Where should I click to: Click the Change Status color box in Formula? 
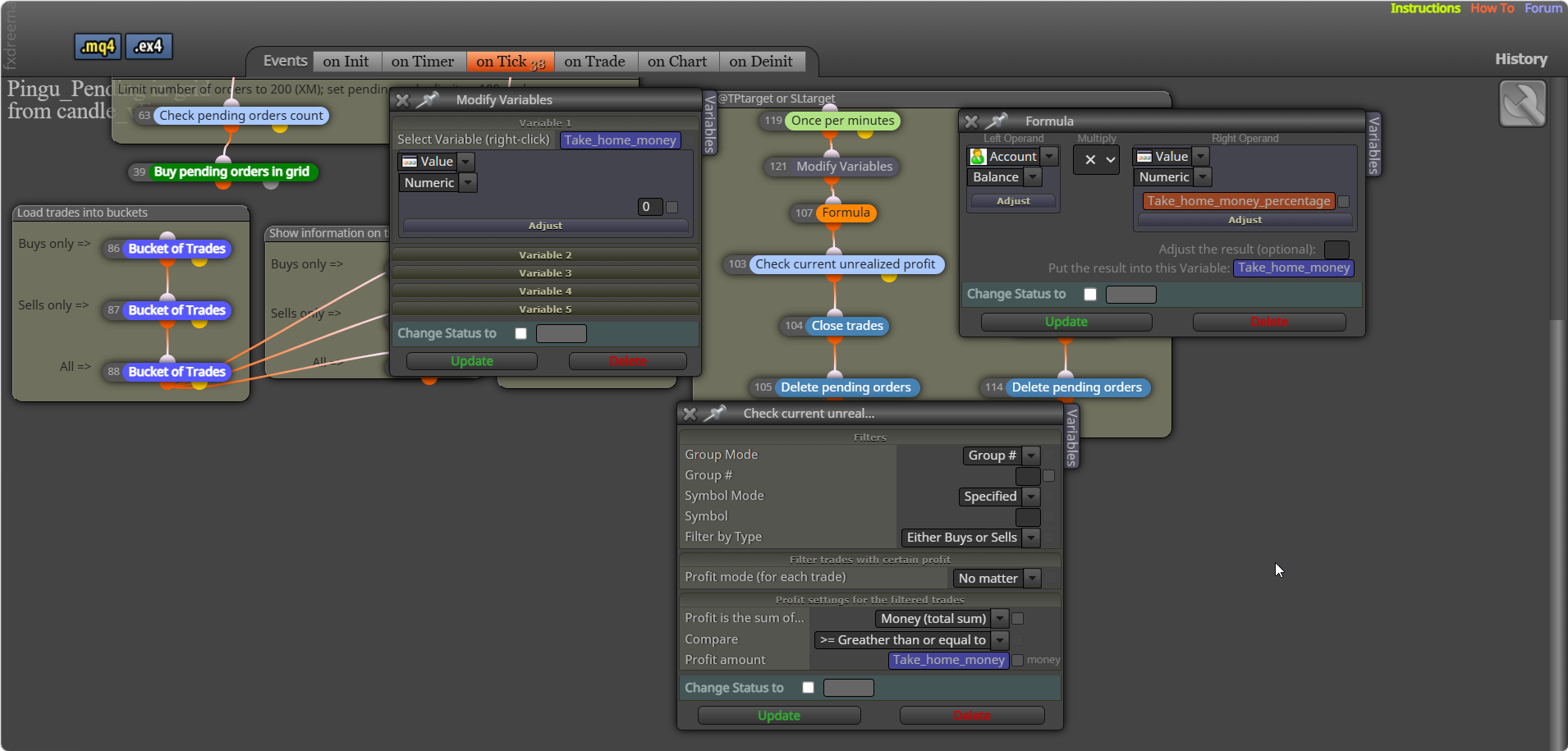(1130, 295)
